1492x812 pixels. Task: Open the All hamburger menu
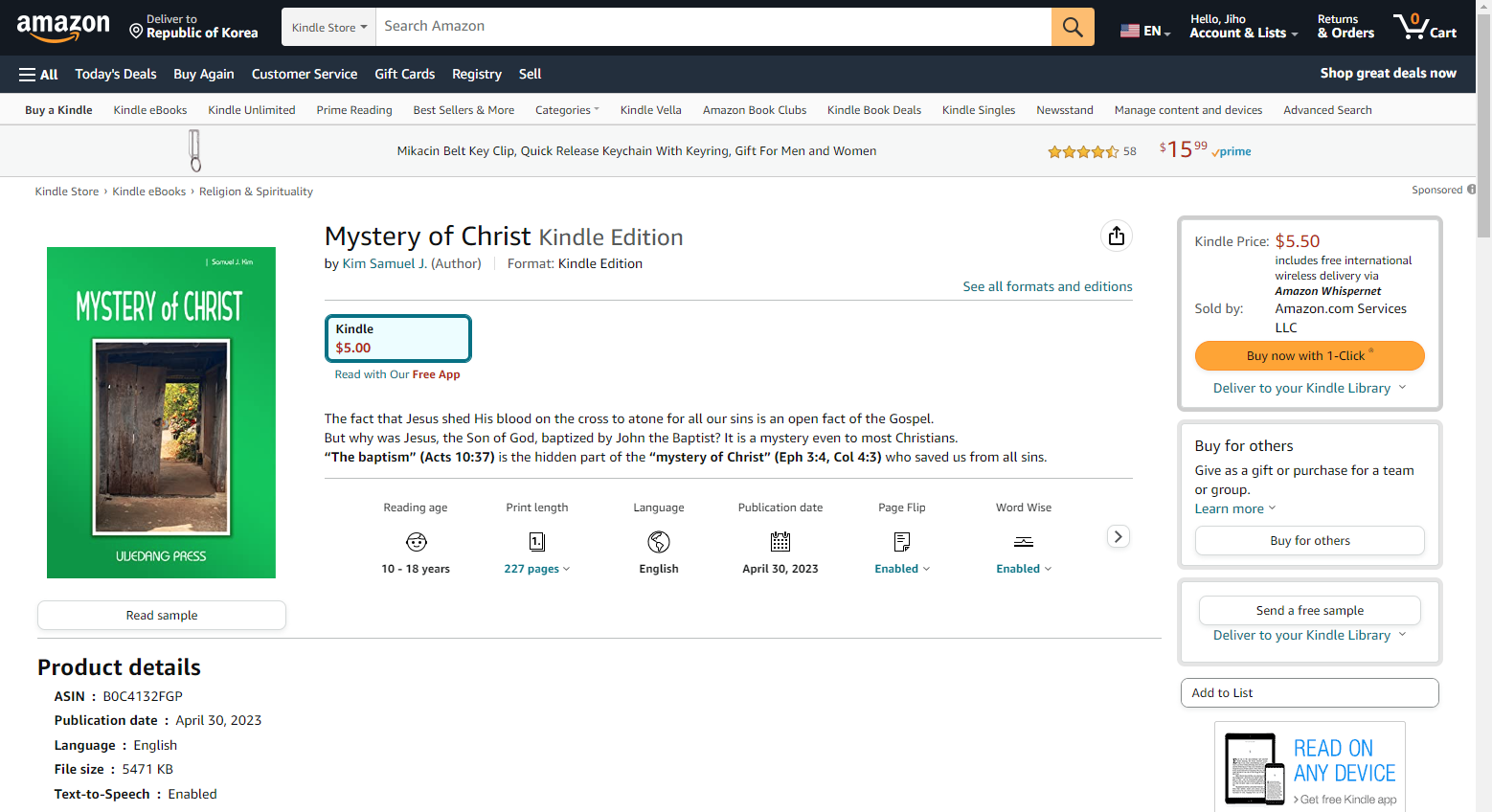coord(38,74)
